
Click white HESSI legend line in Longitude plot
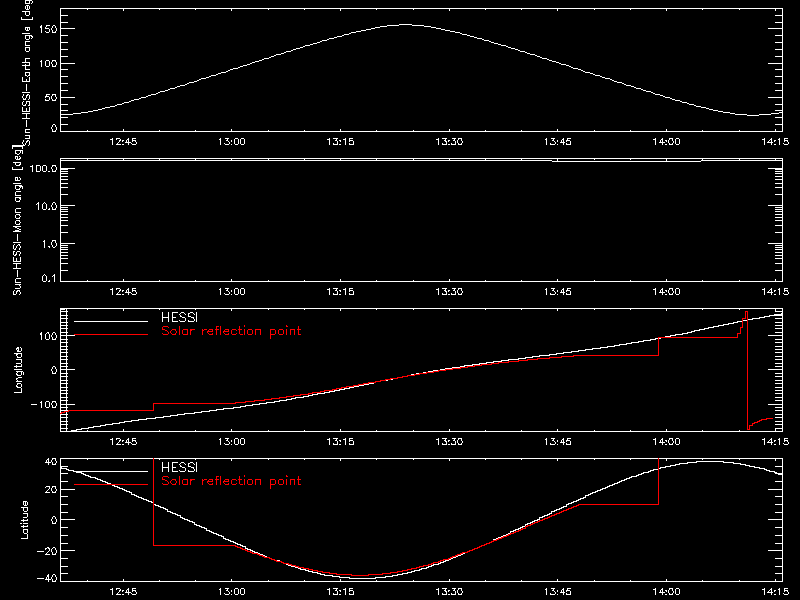coord(111,321)
